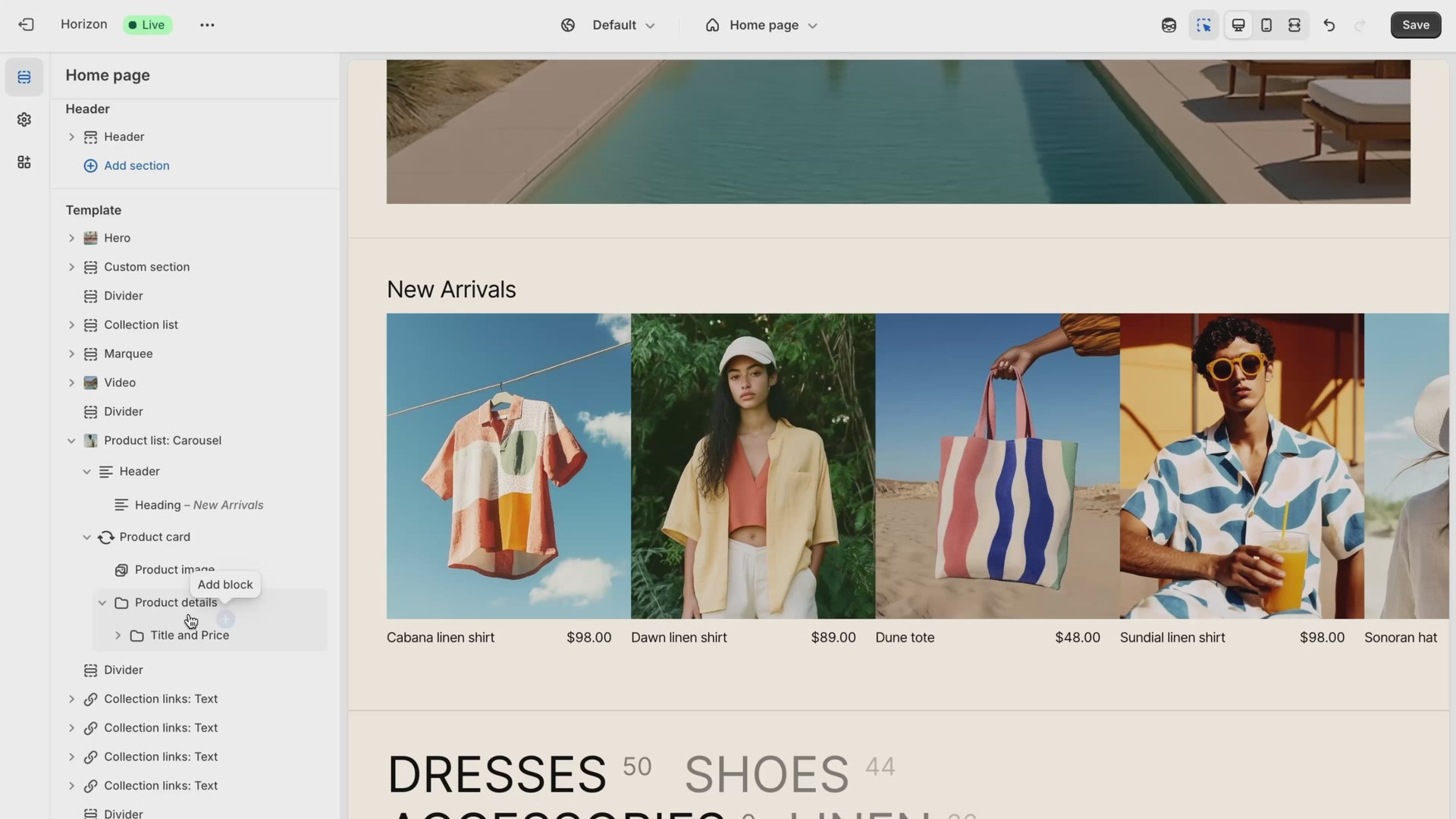Select the Marquee section row

tap(196, 354)
